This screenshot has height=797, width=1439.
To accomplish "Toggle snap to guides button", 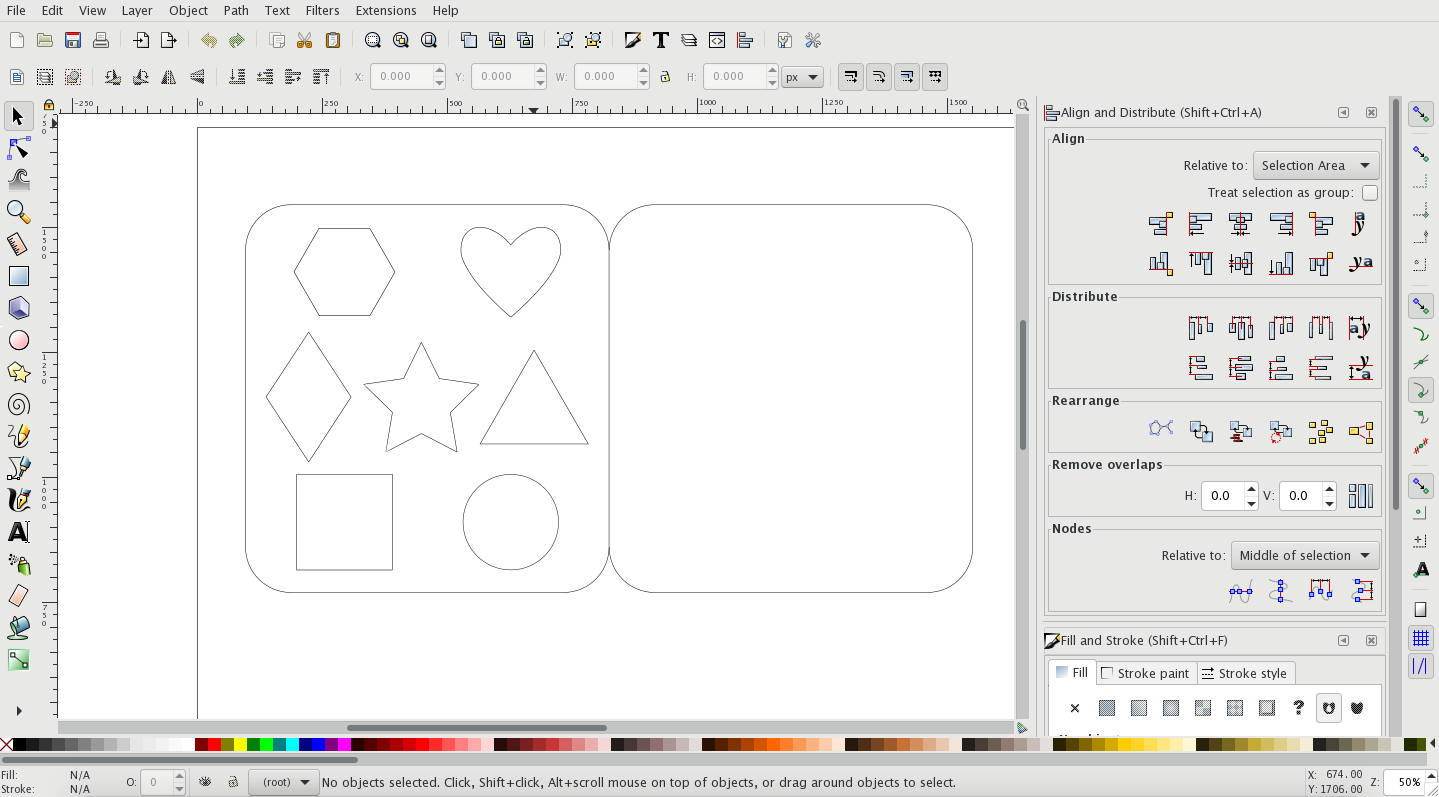I will click(x=1420, y=666).
